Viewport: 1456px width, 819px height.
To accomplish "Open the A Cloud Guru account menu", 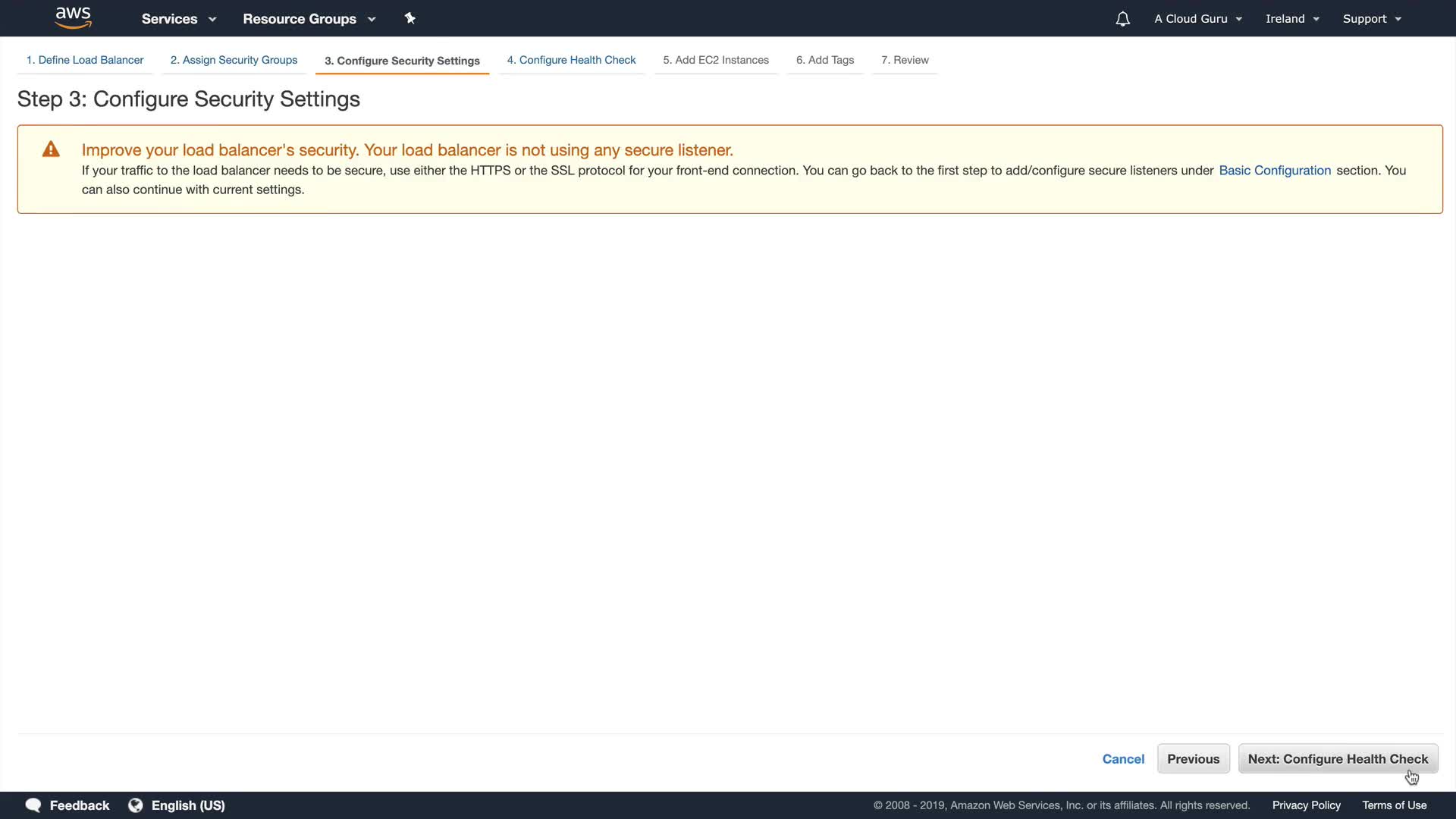I will (x=1197, y=19).
